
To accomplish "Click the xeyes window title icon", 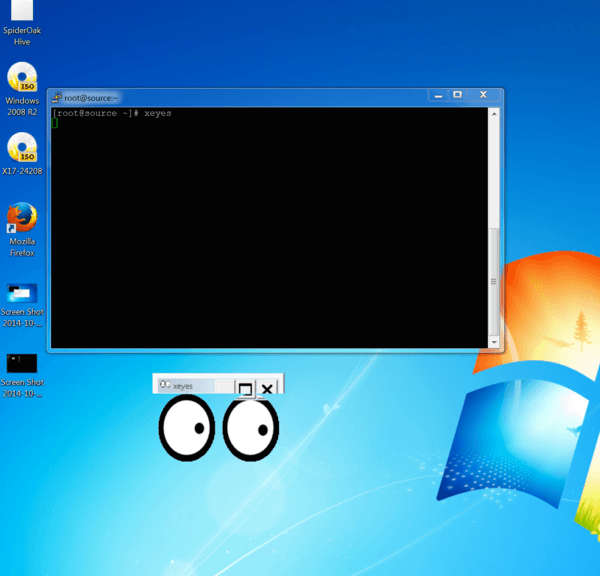I will 165,385.
